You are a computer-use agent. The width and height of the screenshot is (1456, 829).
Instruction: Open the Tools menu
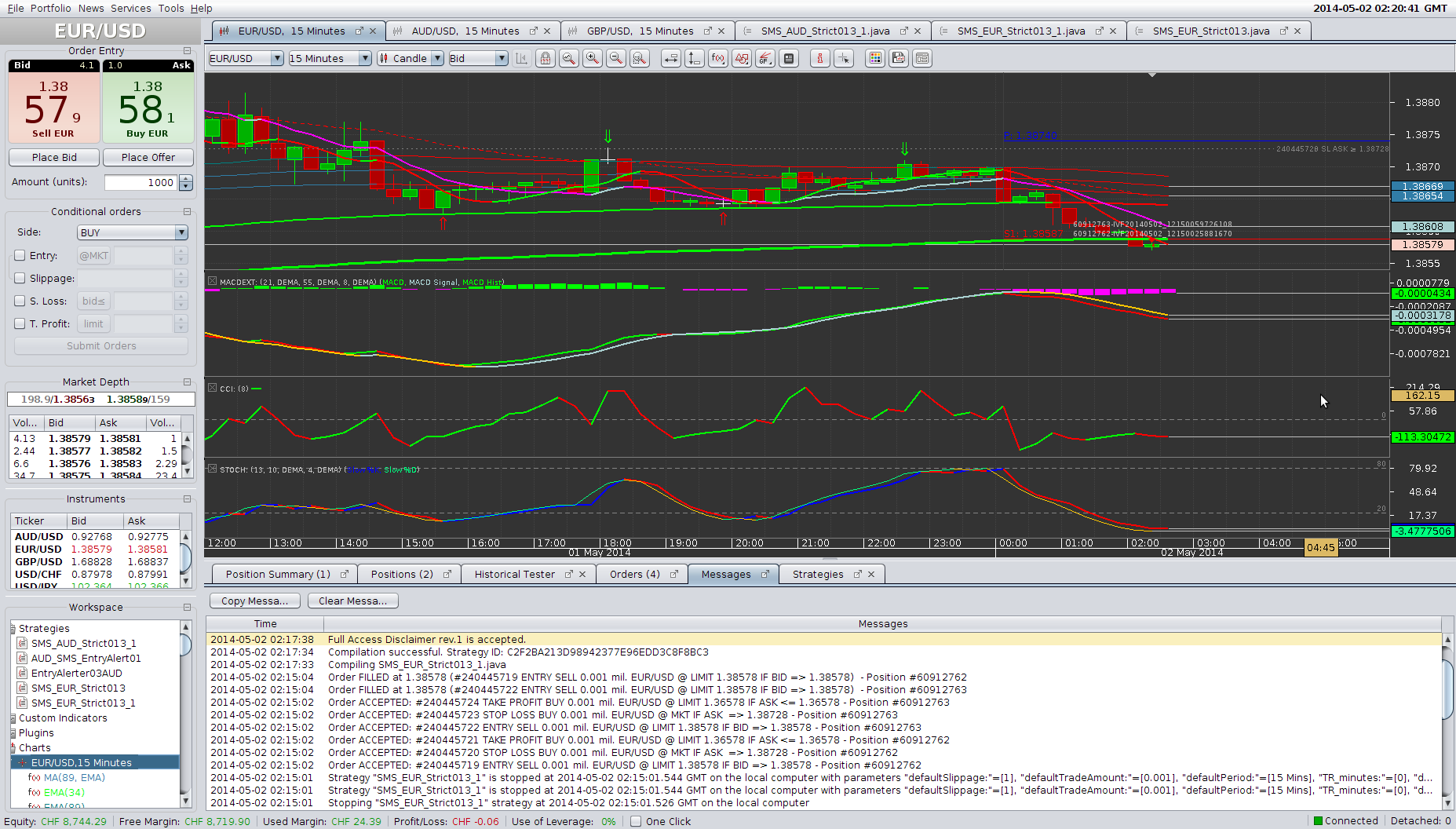pos(171,8)
